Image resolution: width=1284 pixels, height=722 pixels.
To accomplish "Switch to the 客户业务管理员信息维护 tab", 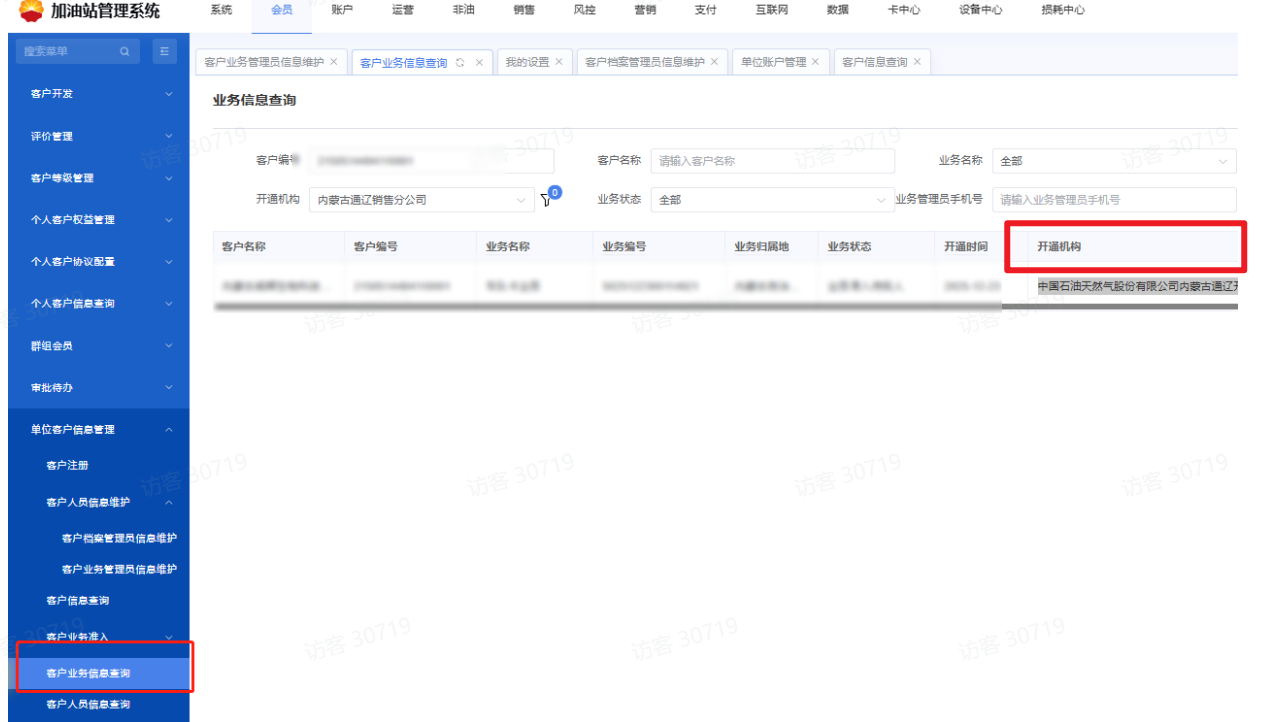I will 264,62.
